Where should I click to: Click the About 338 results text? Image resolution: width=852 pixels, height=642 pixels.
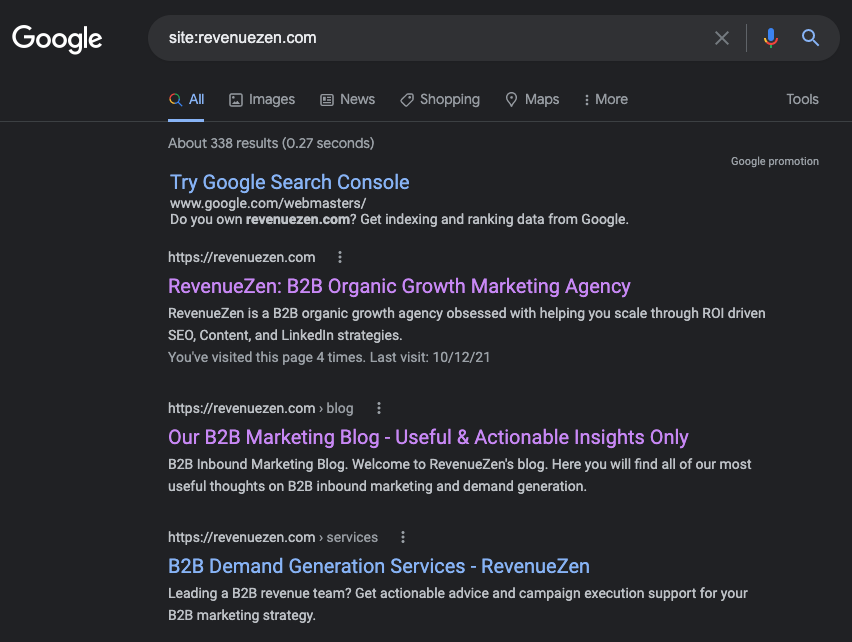271,143
